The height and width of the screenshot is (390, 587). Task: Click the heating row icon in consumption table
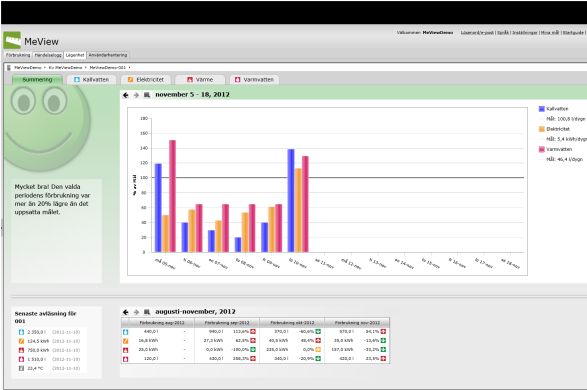[x=125, y=350]
